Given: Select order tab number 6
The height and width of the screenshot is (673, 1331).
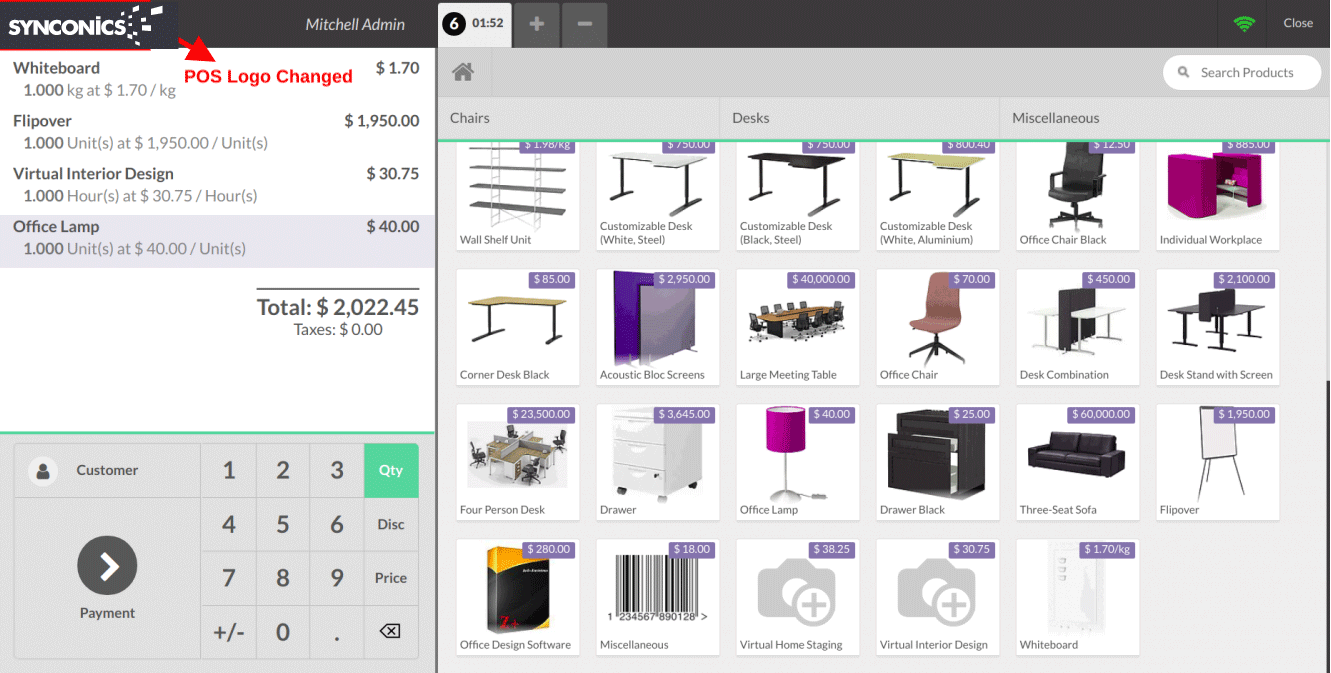Looking at the screenshot, I should click(x=475, y=23).
